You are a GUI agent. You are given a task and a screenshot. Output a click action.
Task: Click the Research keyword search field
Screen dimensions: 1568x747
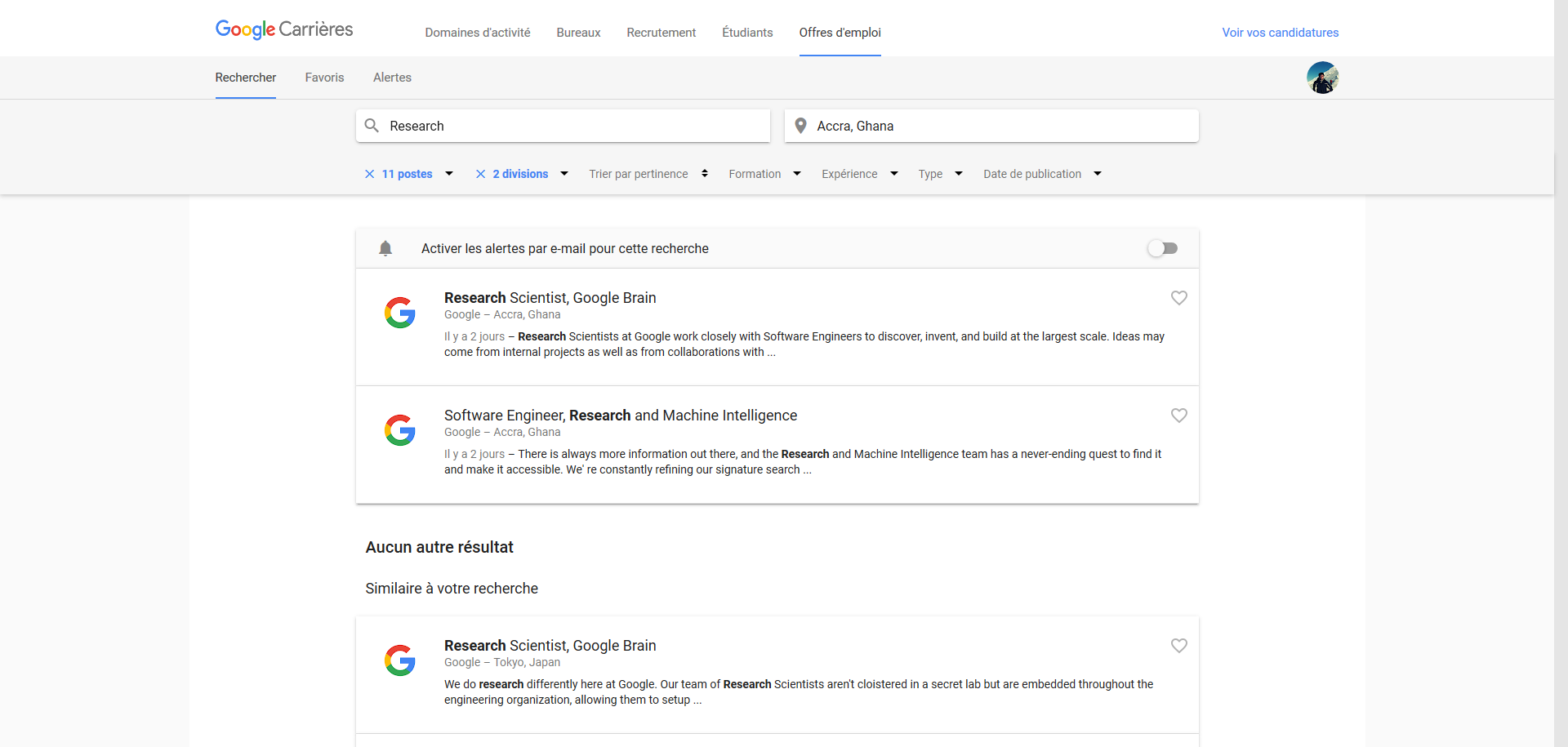[x=563, y=126]
